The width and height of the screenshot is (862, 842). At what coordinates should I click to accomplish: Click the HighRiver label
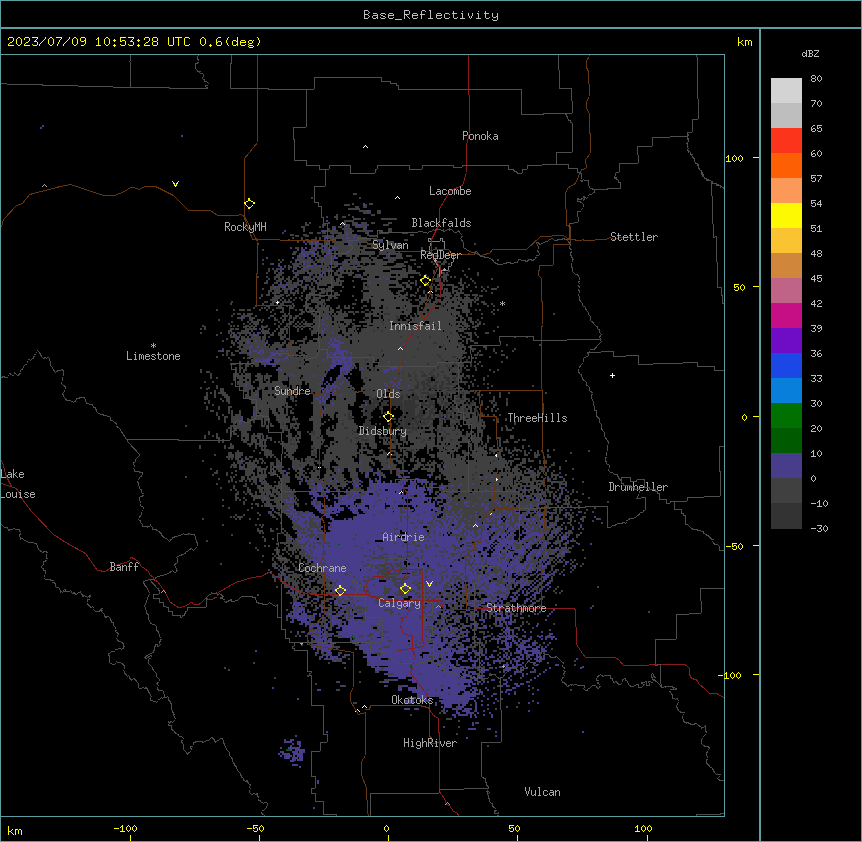coord(430,743)
